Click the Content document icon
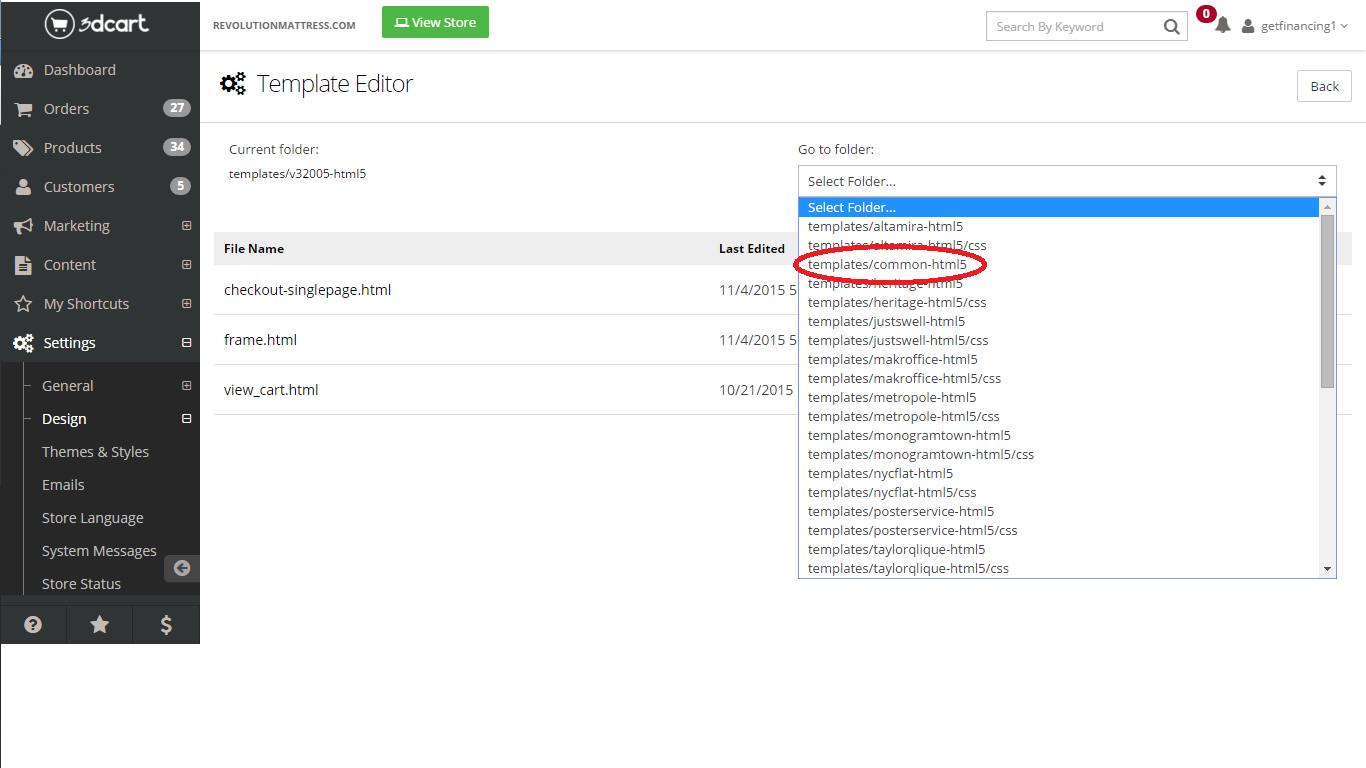Viewport: 1366px width, 768px height. click(23, 265)
